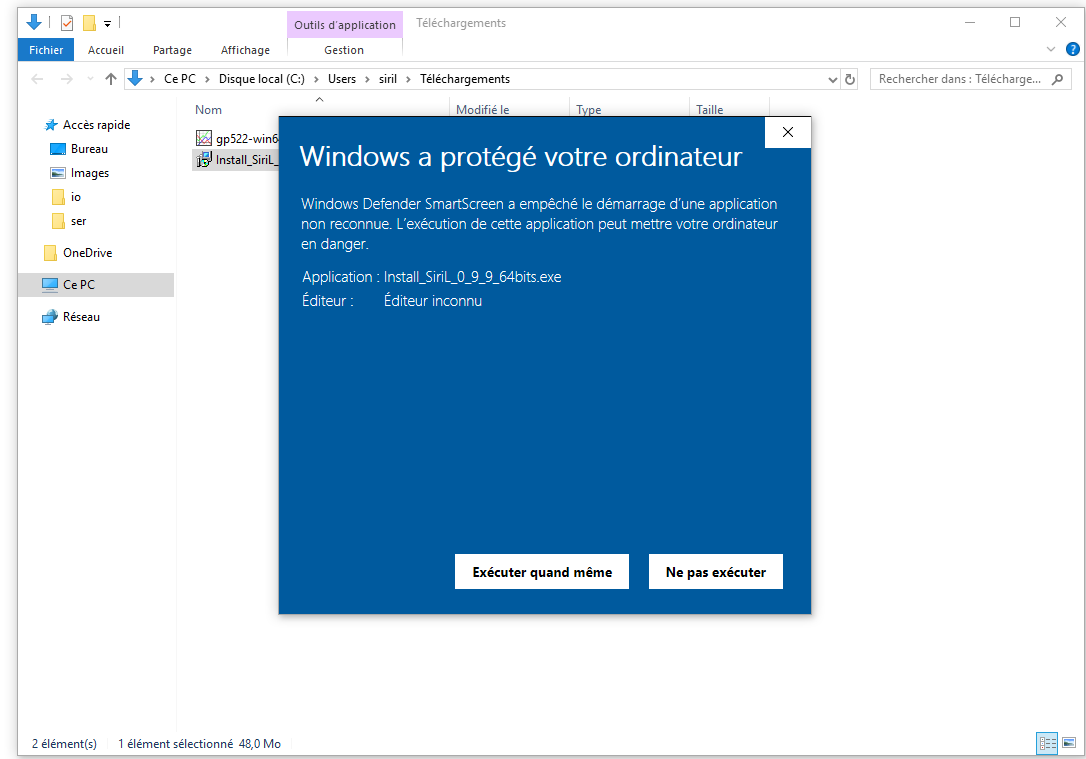Click the Ce PC computer icon
Image resolution: width=1086 pixels, height=759 pixels.
[50, 285]
